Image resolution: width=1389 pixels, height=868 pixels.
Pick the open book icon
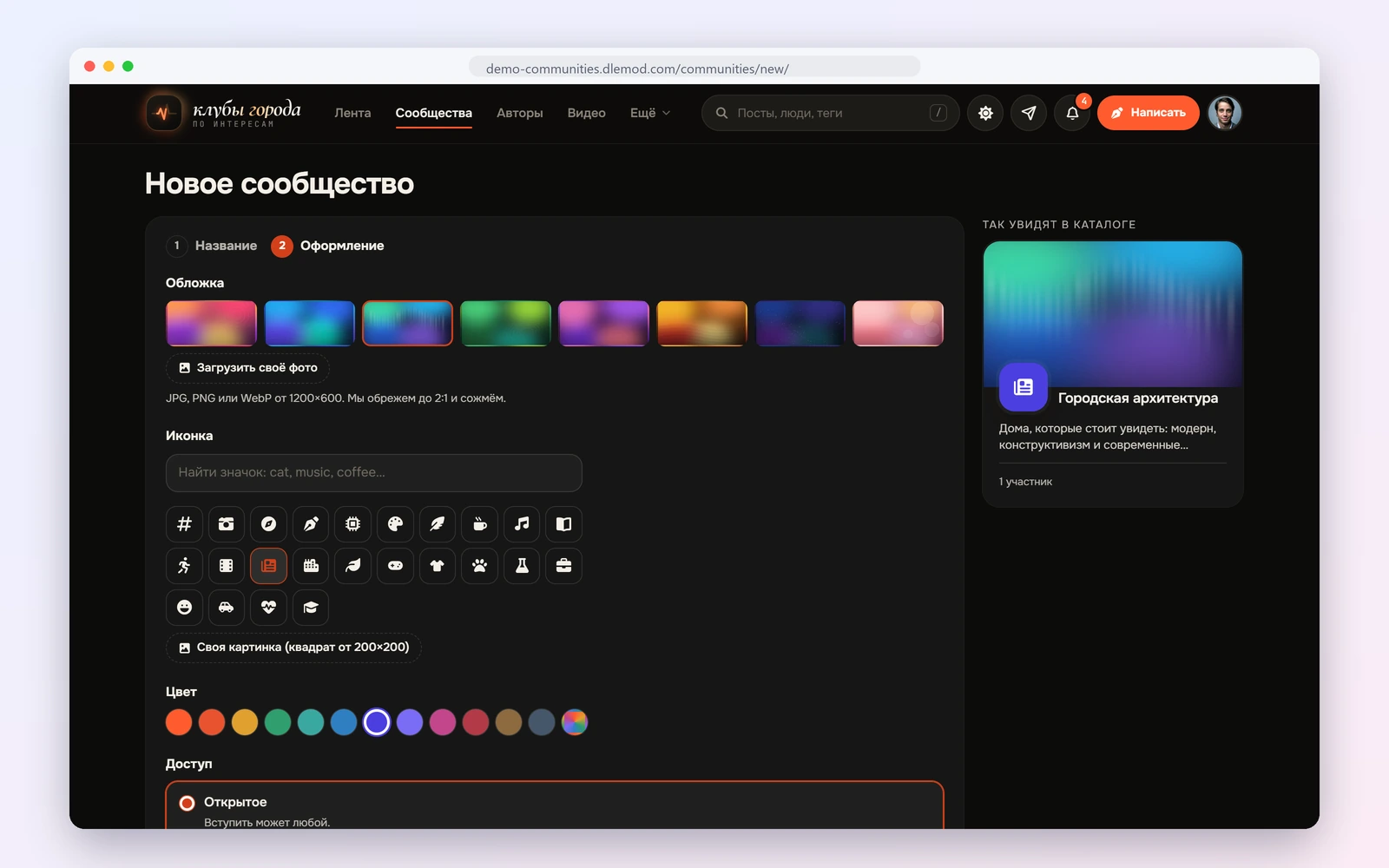click(x=563, y=524)
